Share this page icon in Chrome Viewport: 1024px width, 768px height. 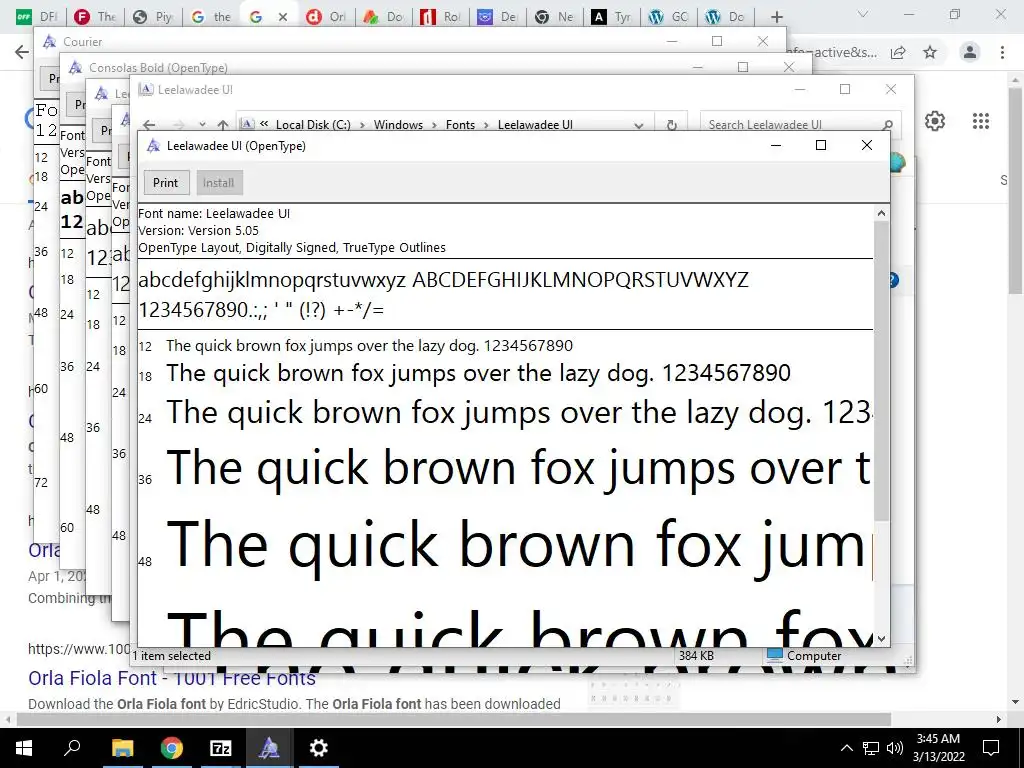[x=899, y=52]
